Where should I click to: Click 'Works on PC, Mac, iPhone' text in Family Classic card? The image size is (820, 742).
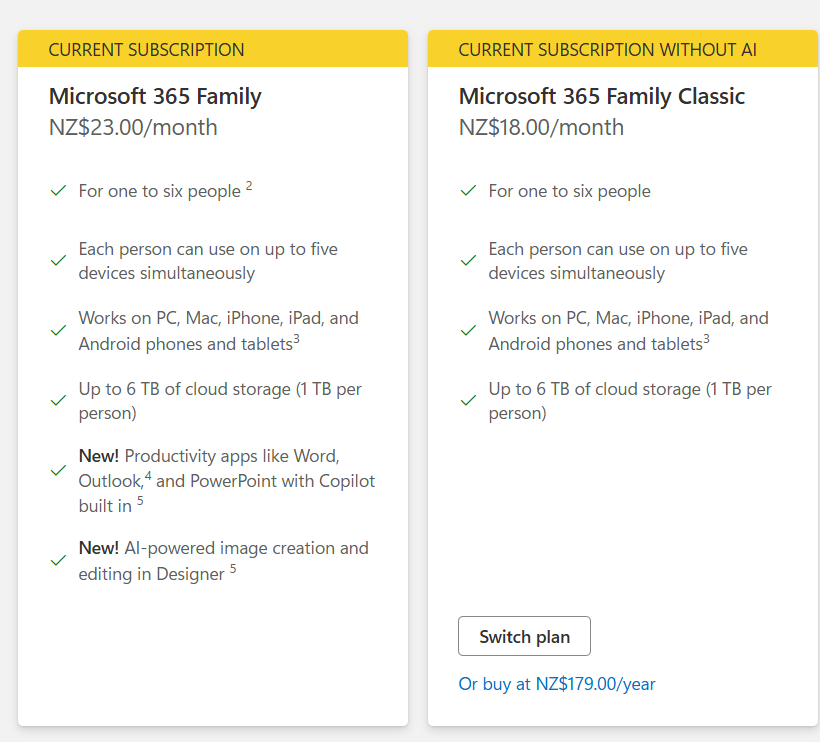(629, 331)
